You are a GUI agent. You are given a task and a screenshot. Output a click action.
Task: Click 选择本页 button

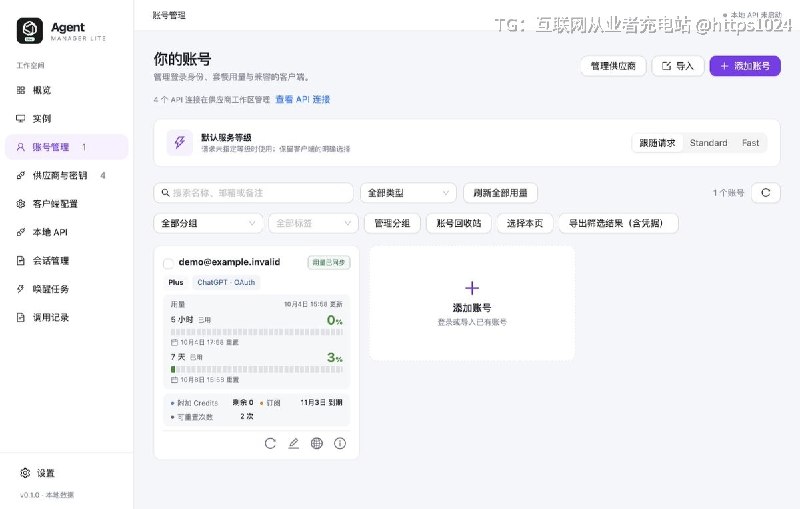coord(525,223)
